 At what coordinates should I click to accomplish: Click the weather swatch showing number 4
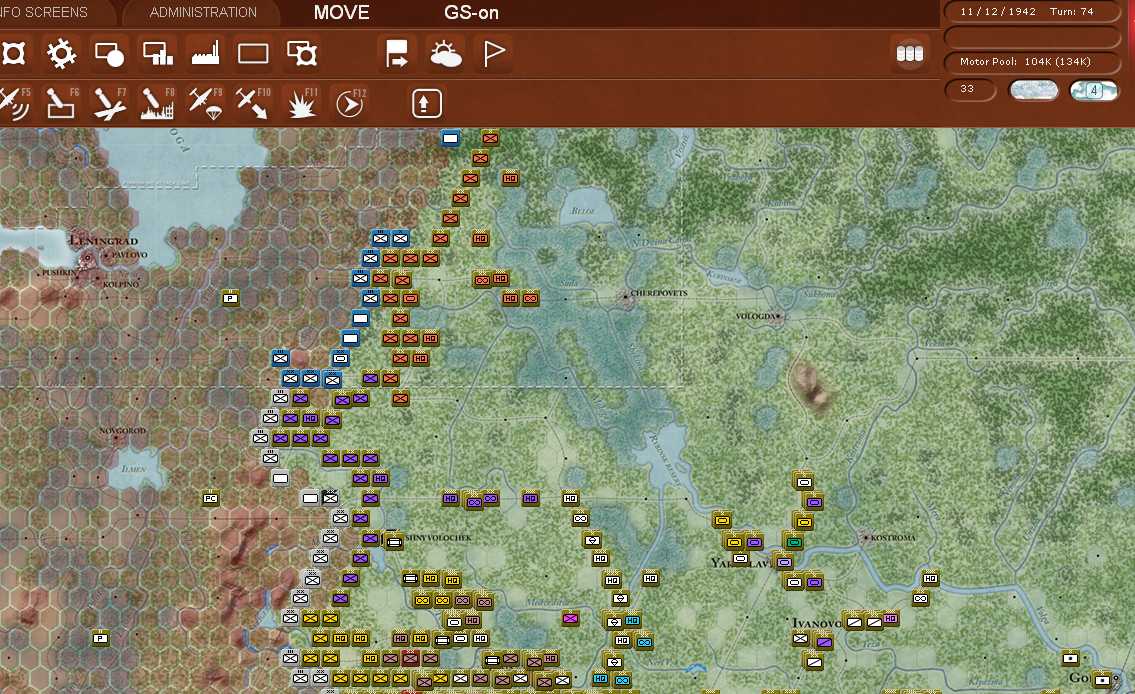click(1094, 90)
